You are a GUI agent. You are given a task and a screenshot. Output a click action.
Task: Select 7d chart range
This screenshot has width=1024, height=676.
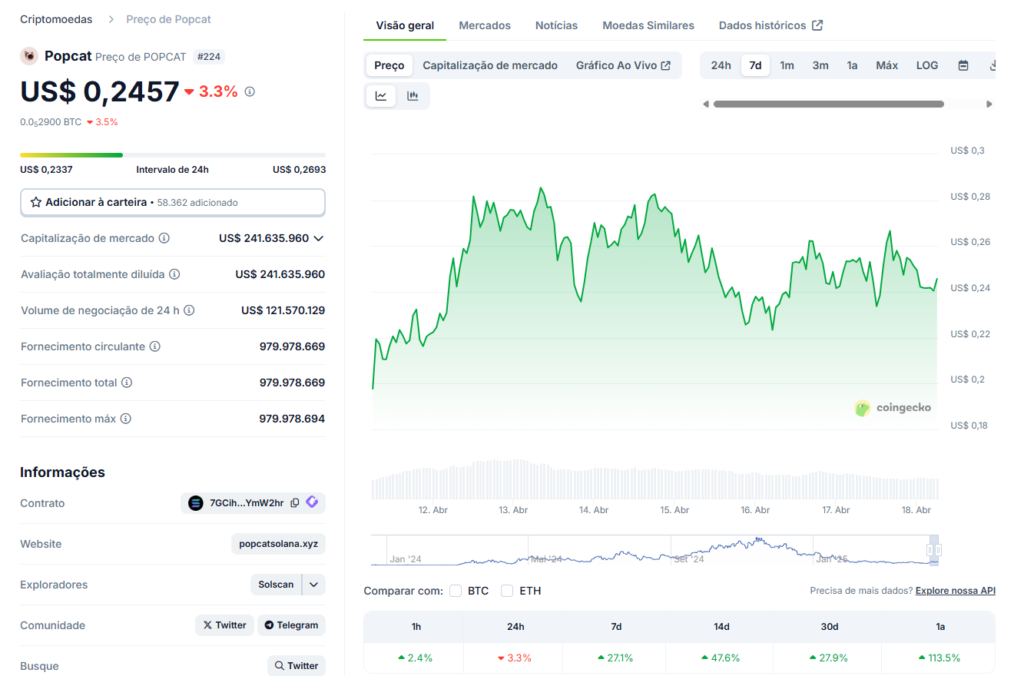tap(755, 65)
